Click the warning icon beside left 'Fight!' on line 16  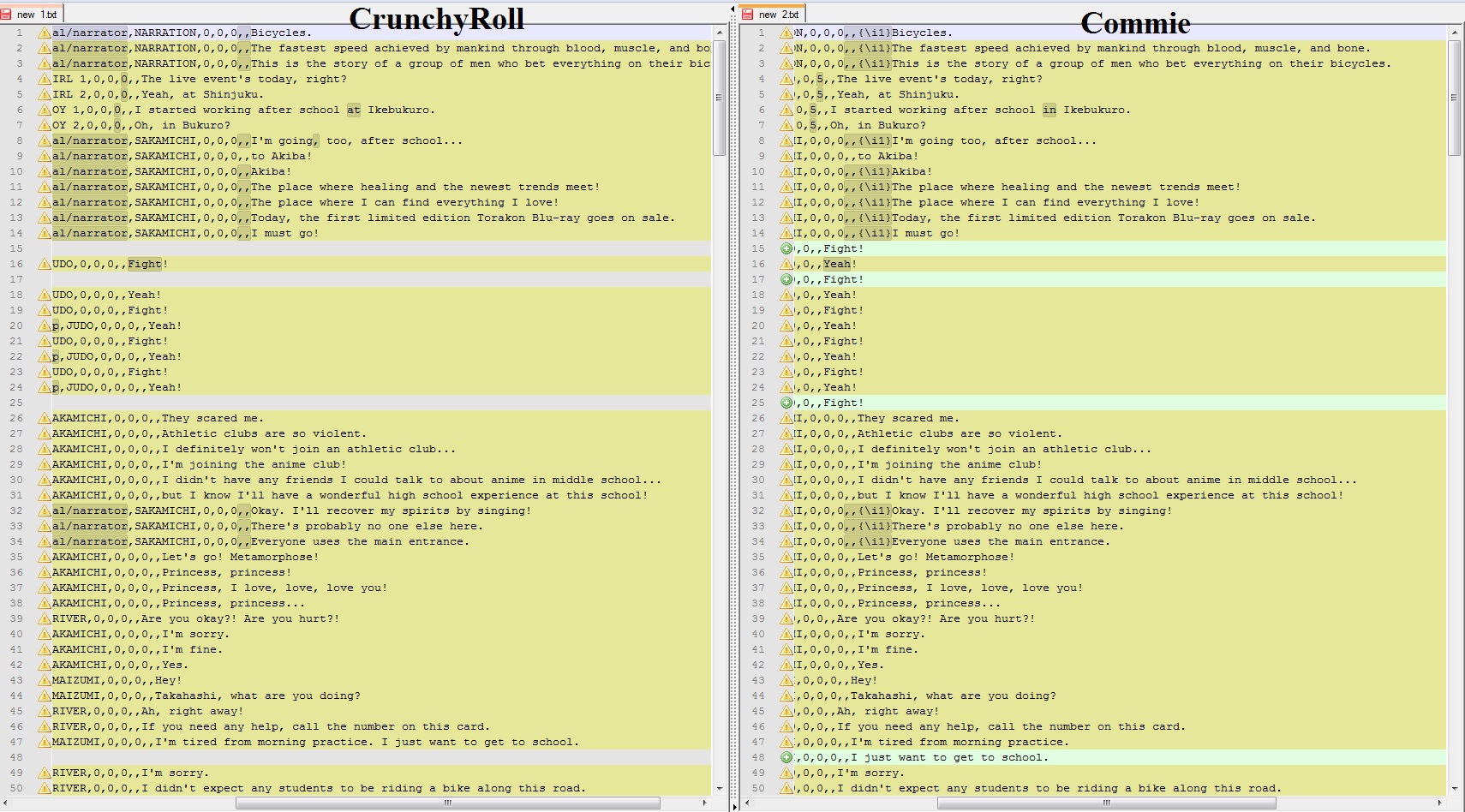click(45, 264)
